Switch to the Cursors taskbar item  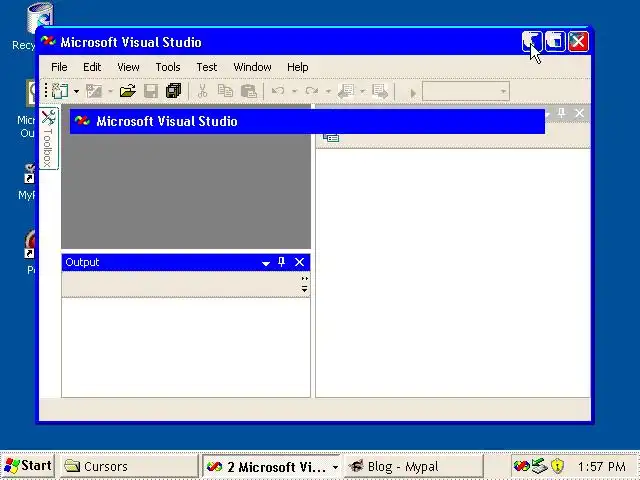(x=129, y=466)
